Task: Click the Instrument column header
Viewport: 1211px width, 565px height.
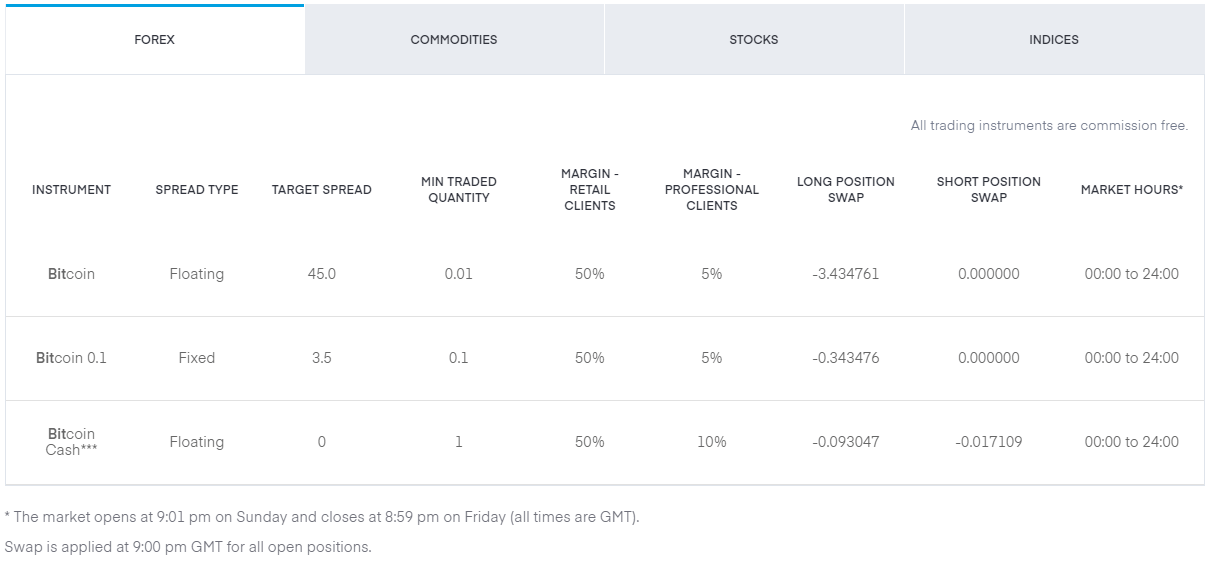Action: tap(71, 190)
